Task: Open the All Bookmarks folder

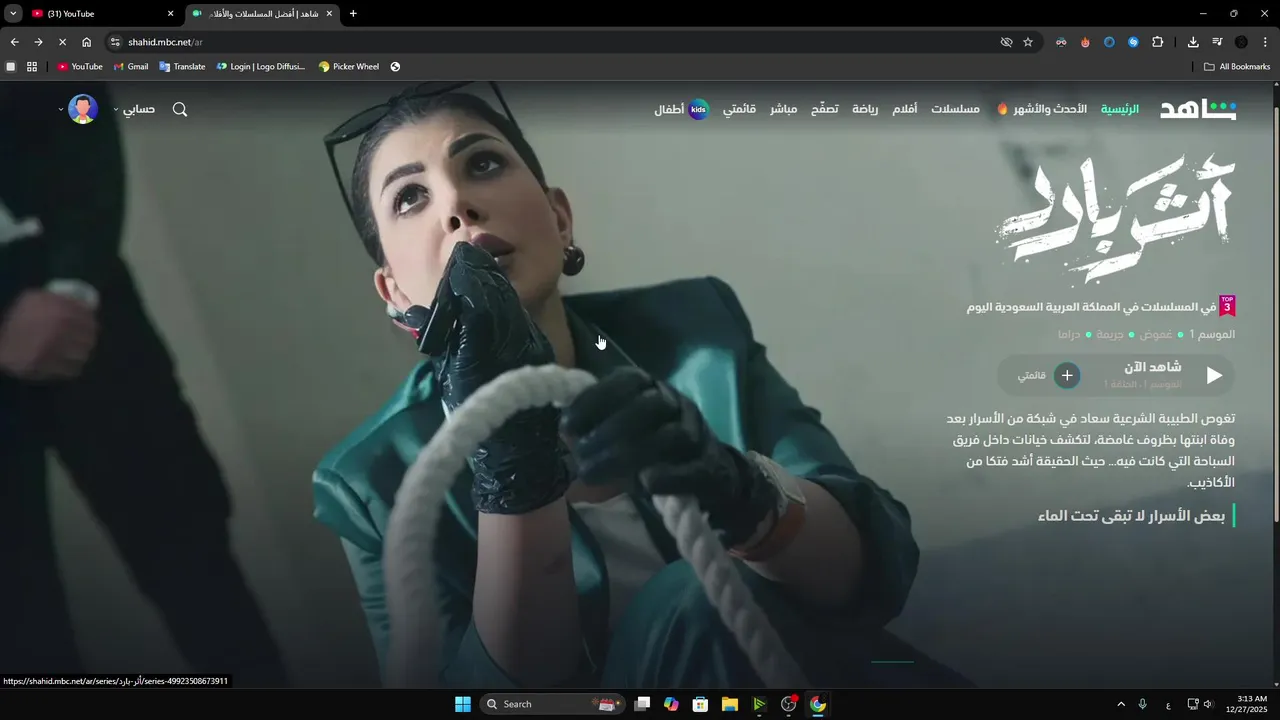Action: tap(1237, 67)
